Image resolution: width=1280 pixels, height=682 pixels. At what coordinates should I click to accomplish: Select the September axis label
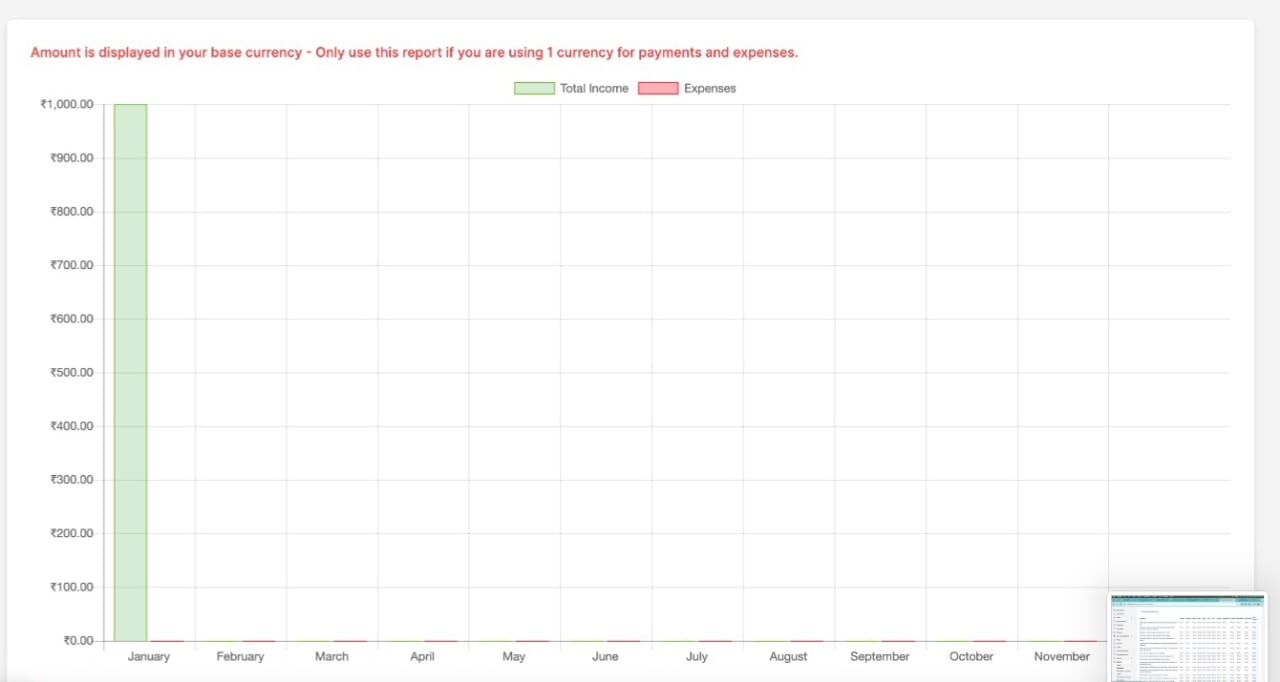tap(880, 656)
